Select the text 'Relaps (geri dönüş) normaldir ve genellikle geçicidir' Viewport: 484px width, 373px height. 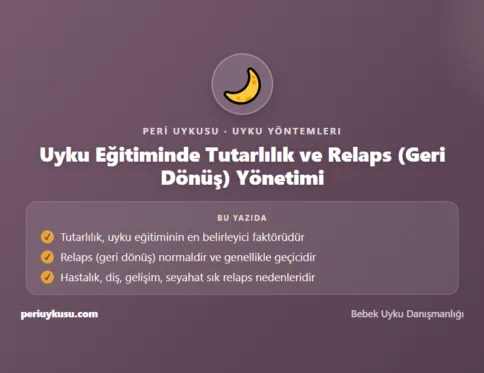188,257
